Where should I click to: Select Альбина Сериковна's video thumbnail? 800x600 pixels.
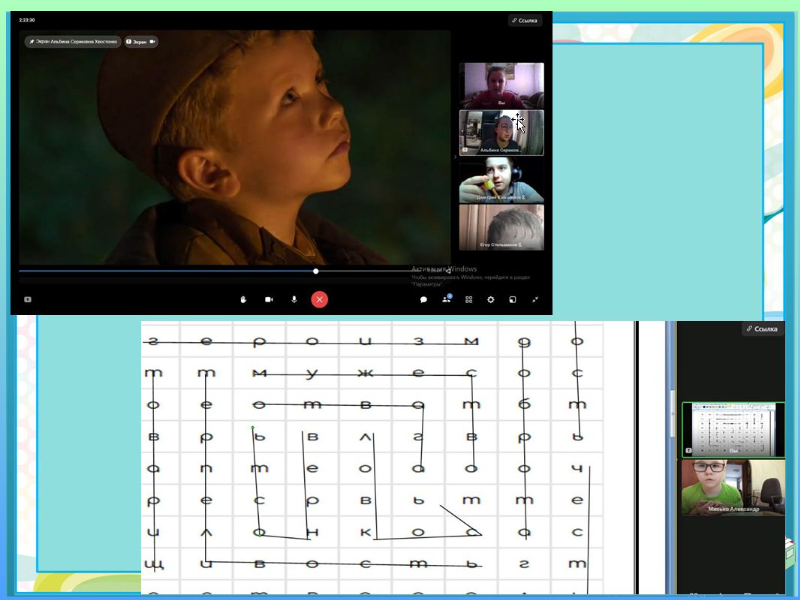coord(502,133)
